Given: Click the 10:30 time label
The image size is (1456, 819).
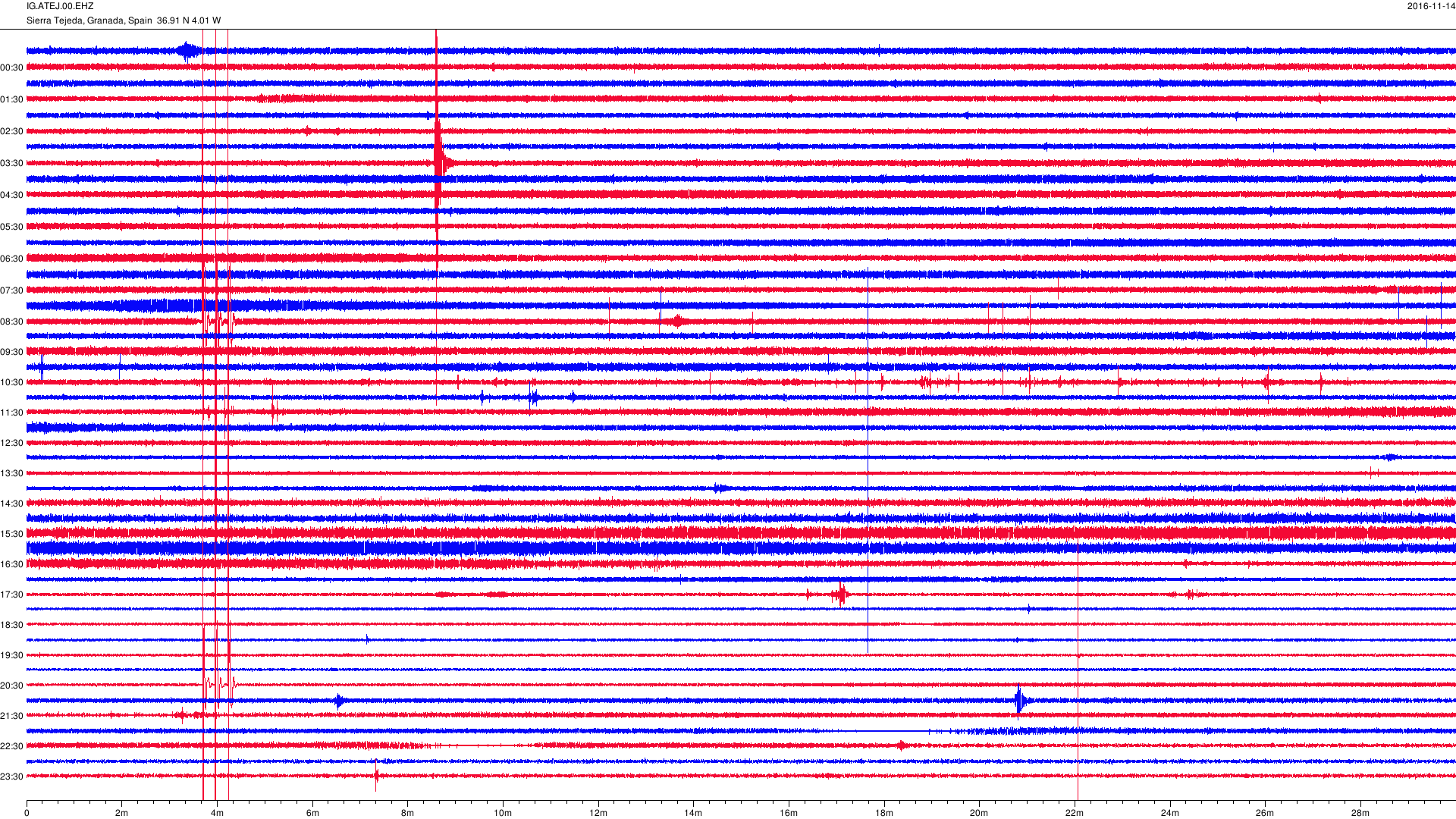Looking at the screenshot, I should click(11, 382).
